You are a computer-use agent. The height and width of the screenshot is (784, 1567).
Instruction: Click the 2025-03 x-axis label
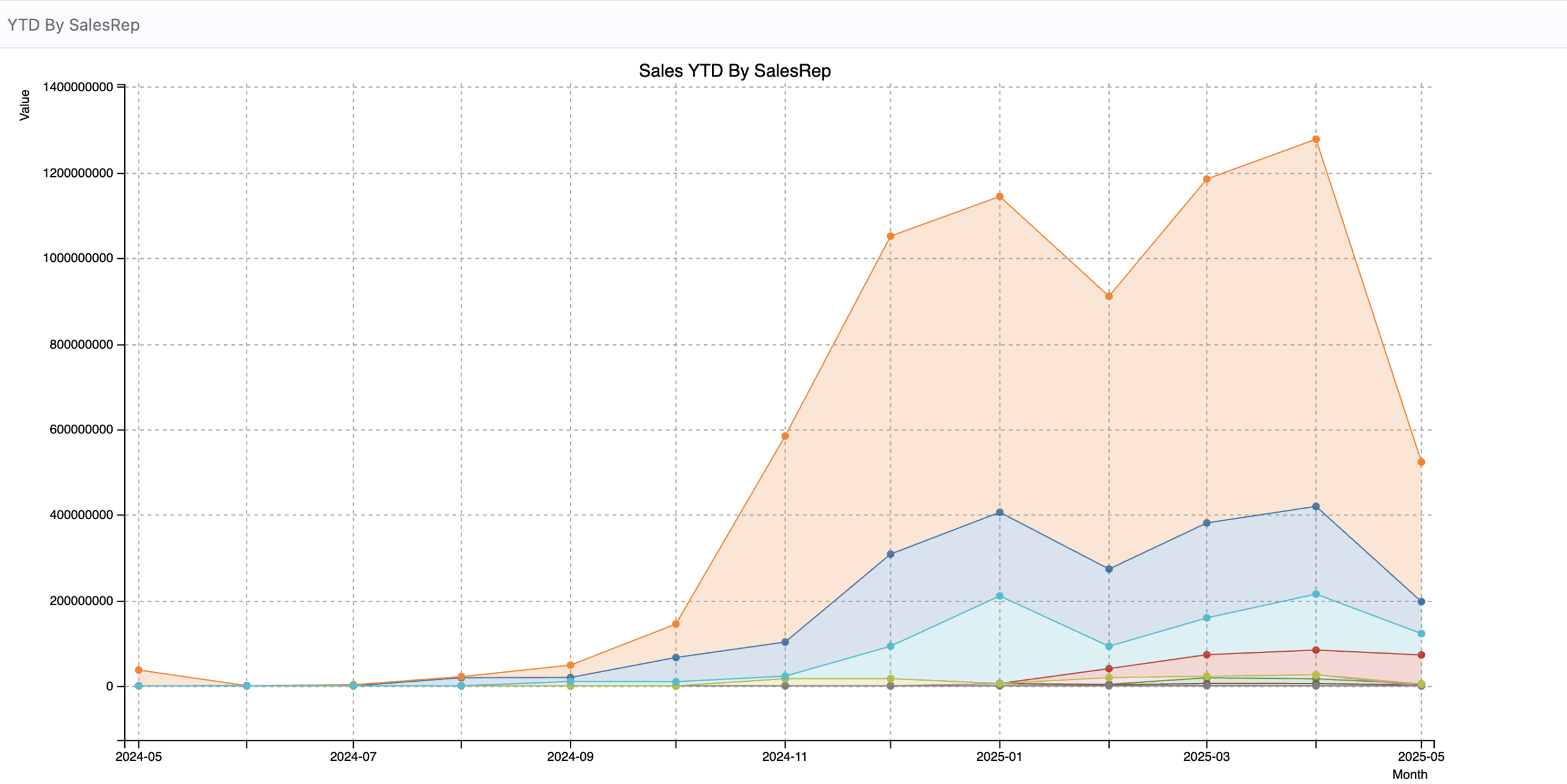[1206, 756]
